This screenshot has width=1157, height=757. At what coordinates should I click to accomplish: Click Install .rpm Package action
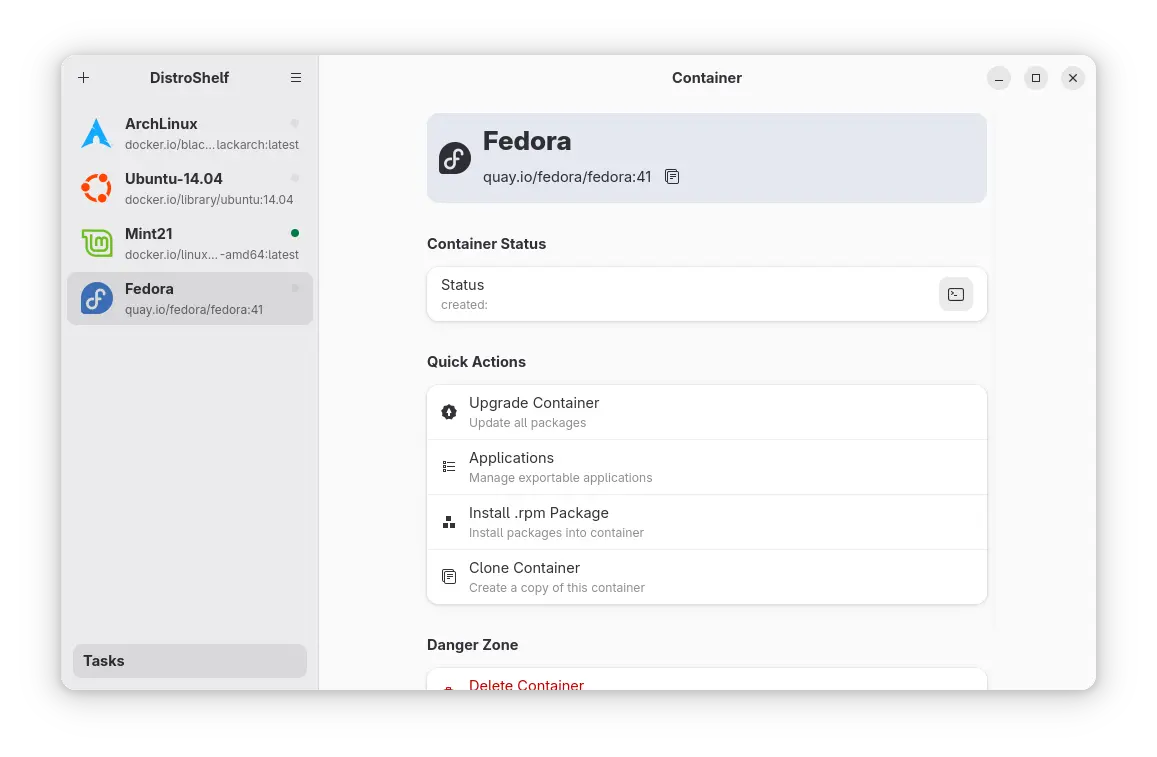click(x=707, y=522)
